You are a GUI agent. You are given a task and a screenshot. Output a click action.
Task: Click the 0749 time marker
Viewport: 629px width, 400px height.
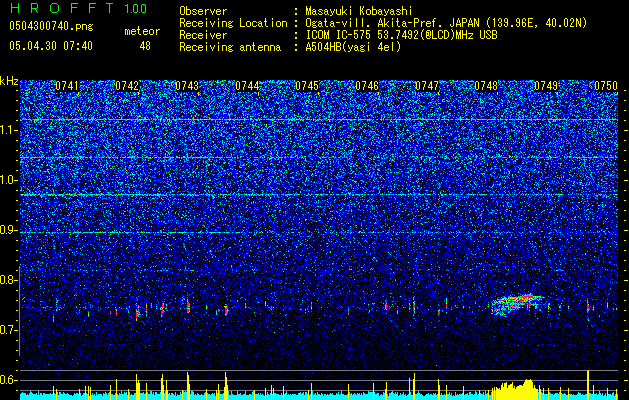point(546,86)
